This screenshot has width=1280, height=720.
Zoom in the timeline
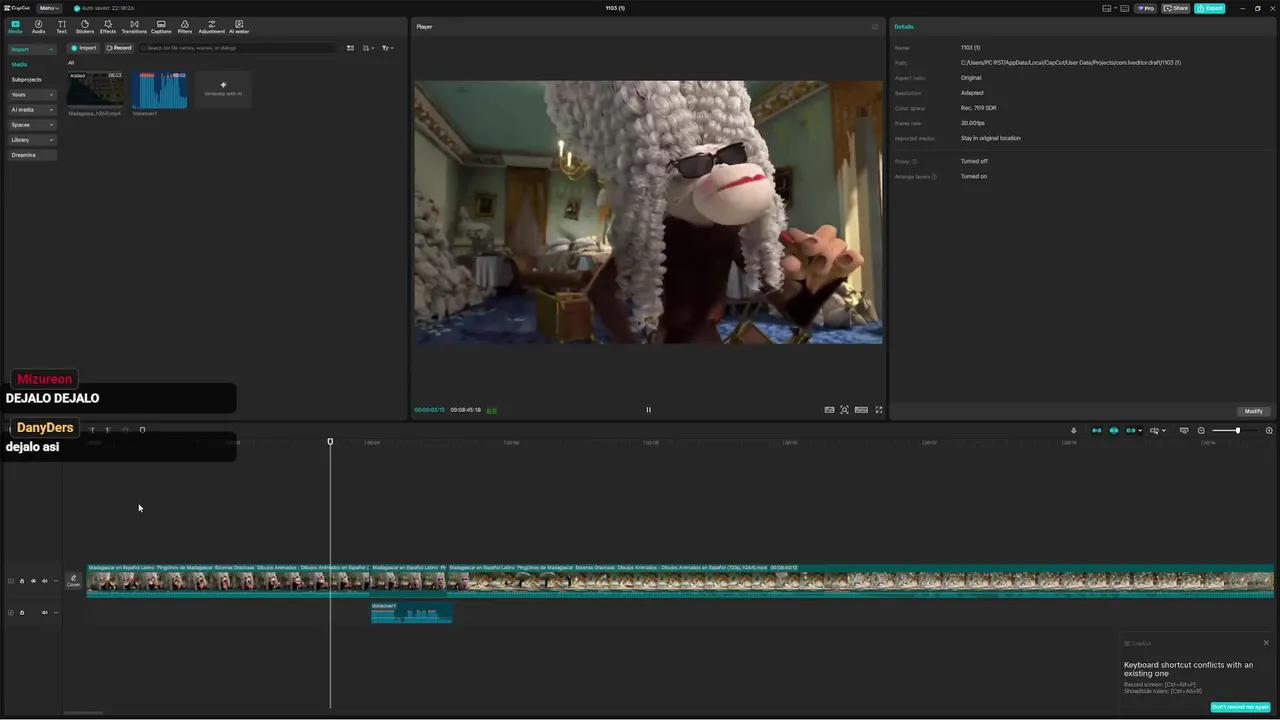1269,431
